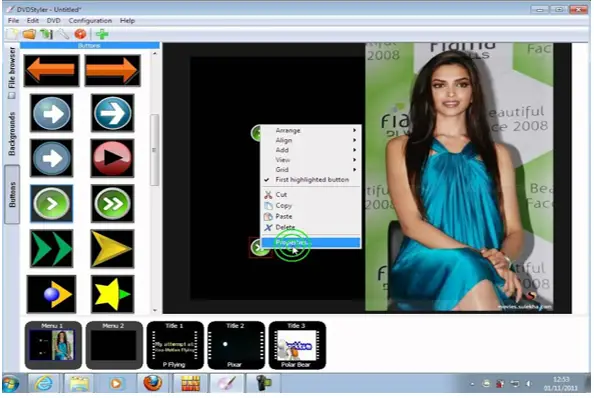Screen dimensions: 594x398
Task: Choose the blue ball yellow arrow button
Action: click(x=52, y=294)
